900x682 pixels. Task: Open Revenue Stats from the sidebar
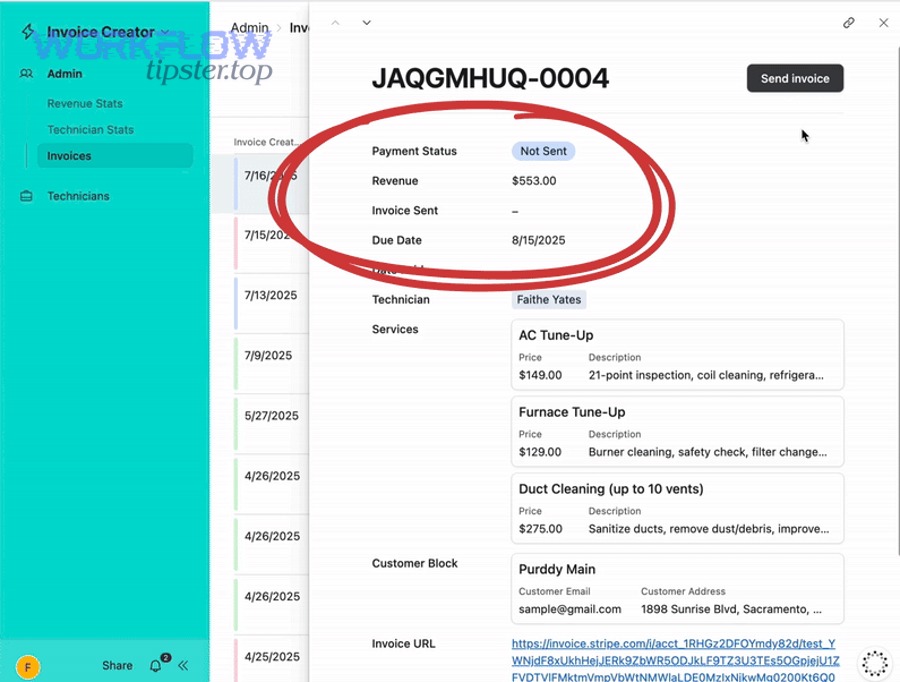point(85,103)
